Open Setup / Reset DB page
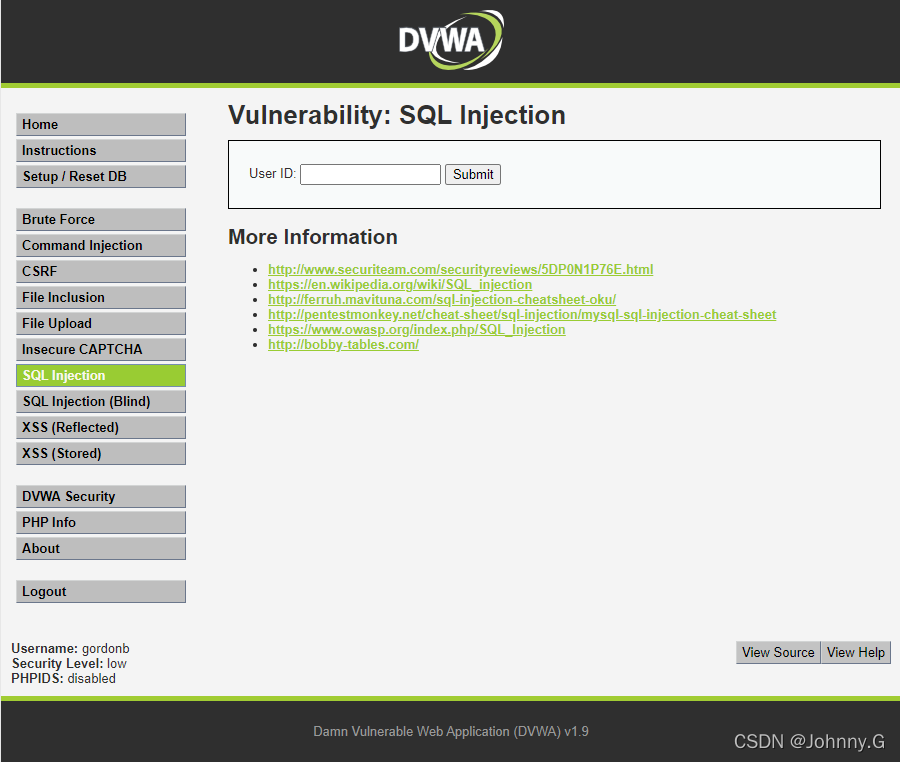The height and width of the screenshot is (762, 900). pos(101,176)
